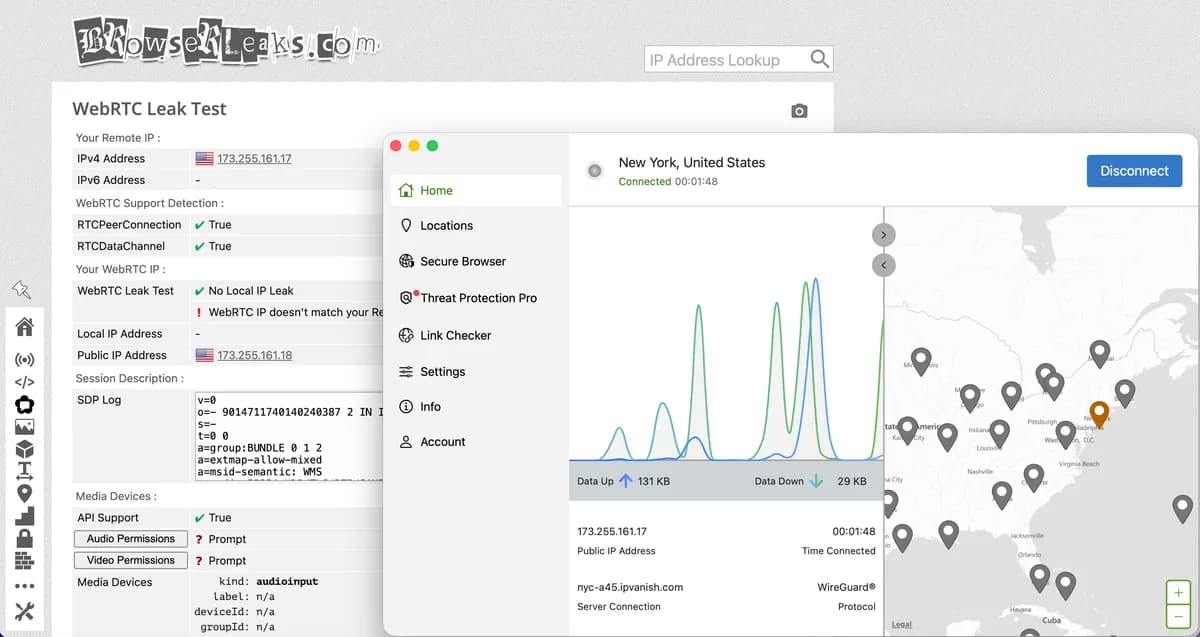Viewport: 1200px width, 637px height.
Task: Collapse panel with right-pointing chevron button
Action: click(x=883, y=234)
